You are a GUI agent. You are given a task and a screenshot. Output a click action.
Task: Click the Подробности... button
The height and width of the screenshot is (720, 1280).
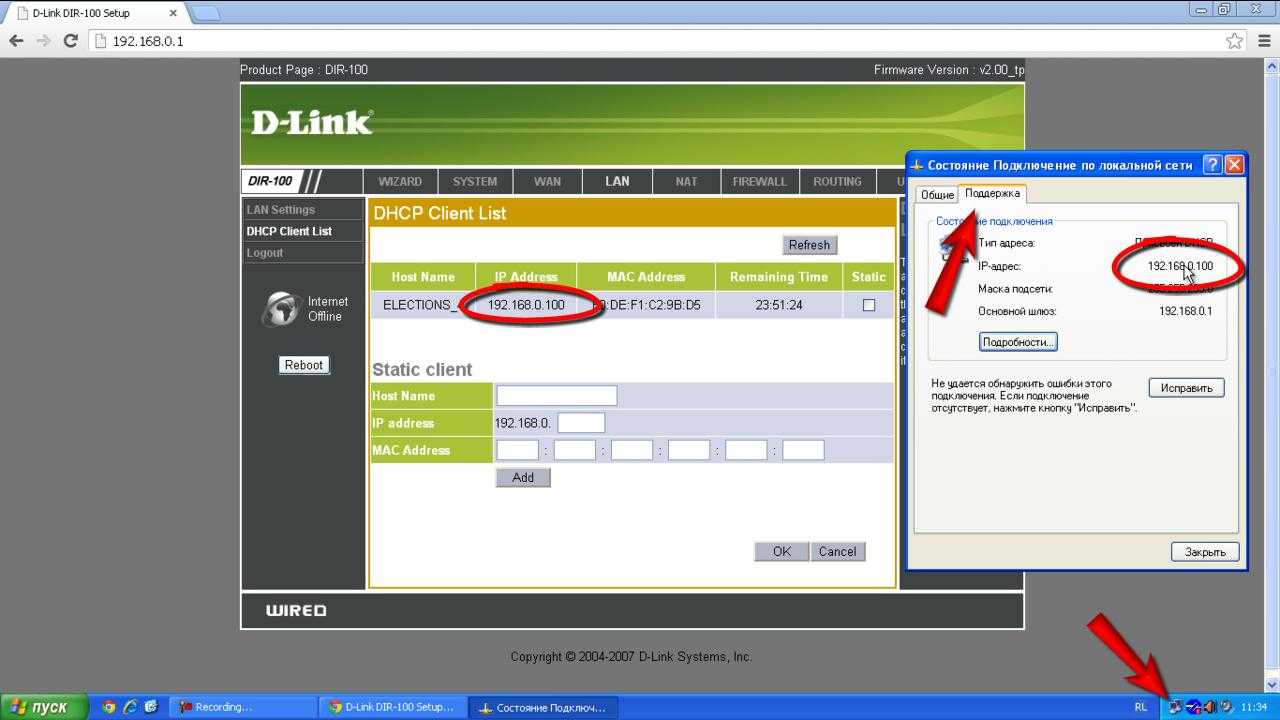[1018, 342]
